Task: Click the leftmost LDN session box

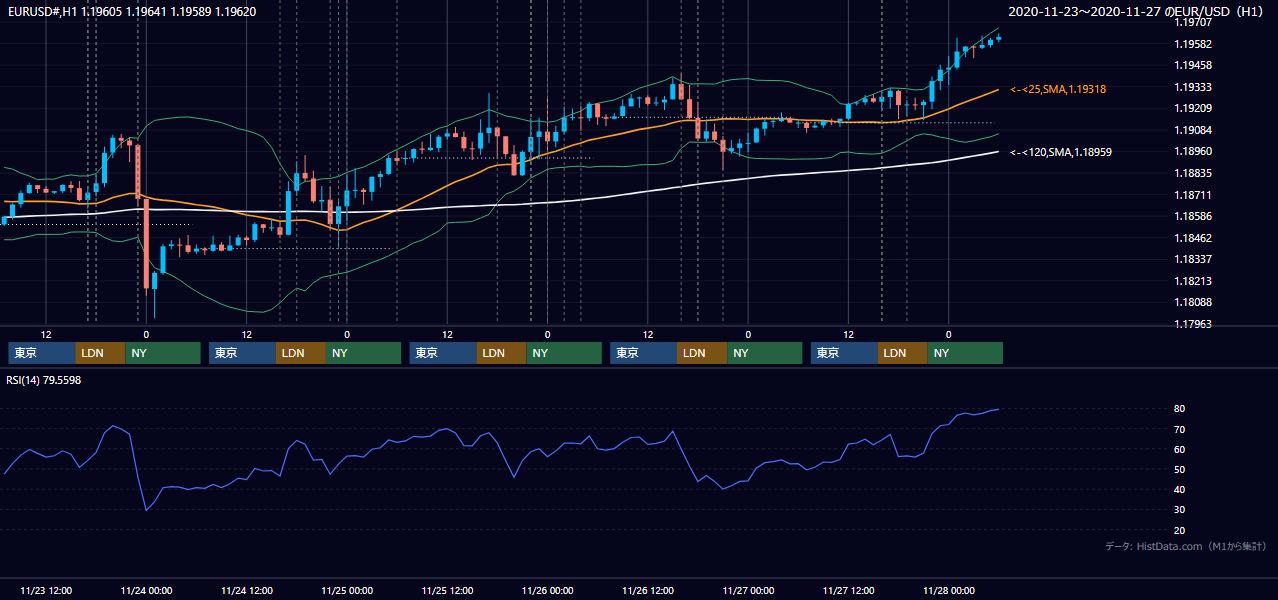Action: pos(101,353)
